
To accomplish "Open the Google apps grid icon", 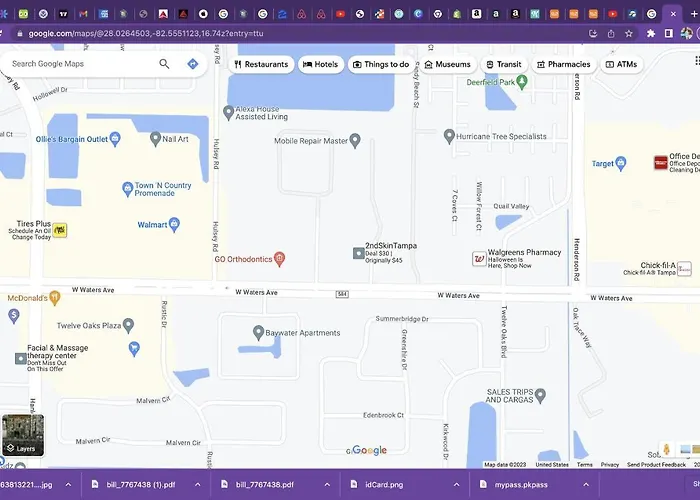I will coord(697,60).
